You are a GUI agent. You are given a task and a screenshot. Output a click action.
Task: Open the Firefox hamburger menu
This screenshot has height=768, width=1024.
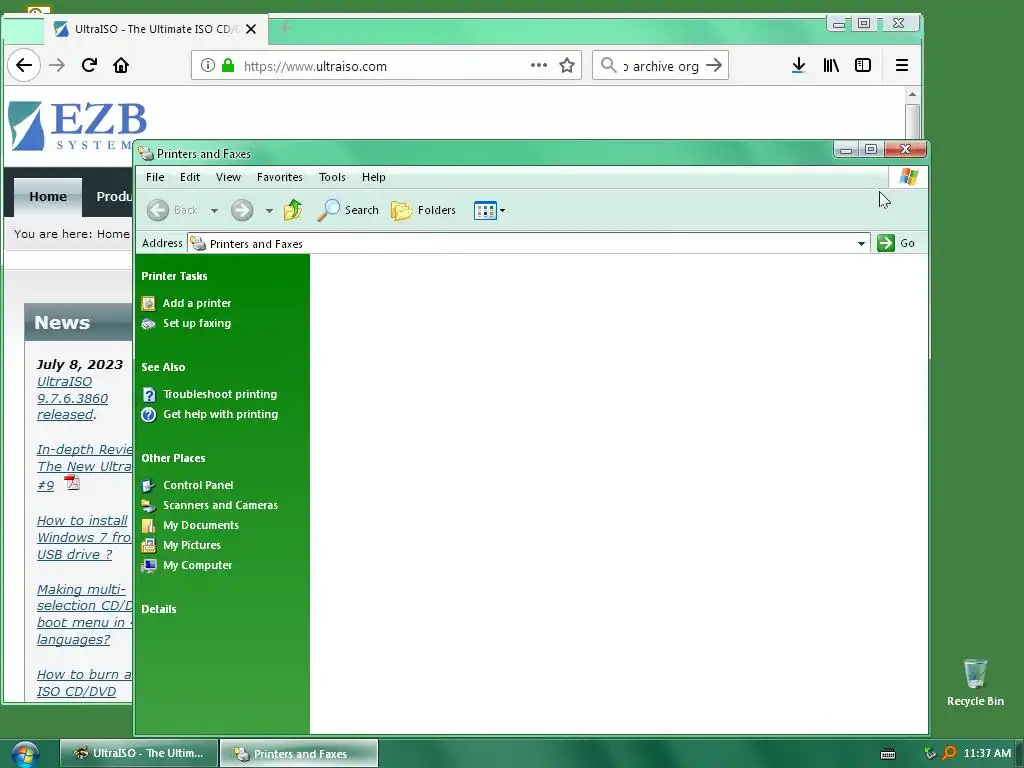902,65
